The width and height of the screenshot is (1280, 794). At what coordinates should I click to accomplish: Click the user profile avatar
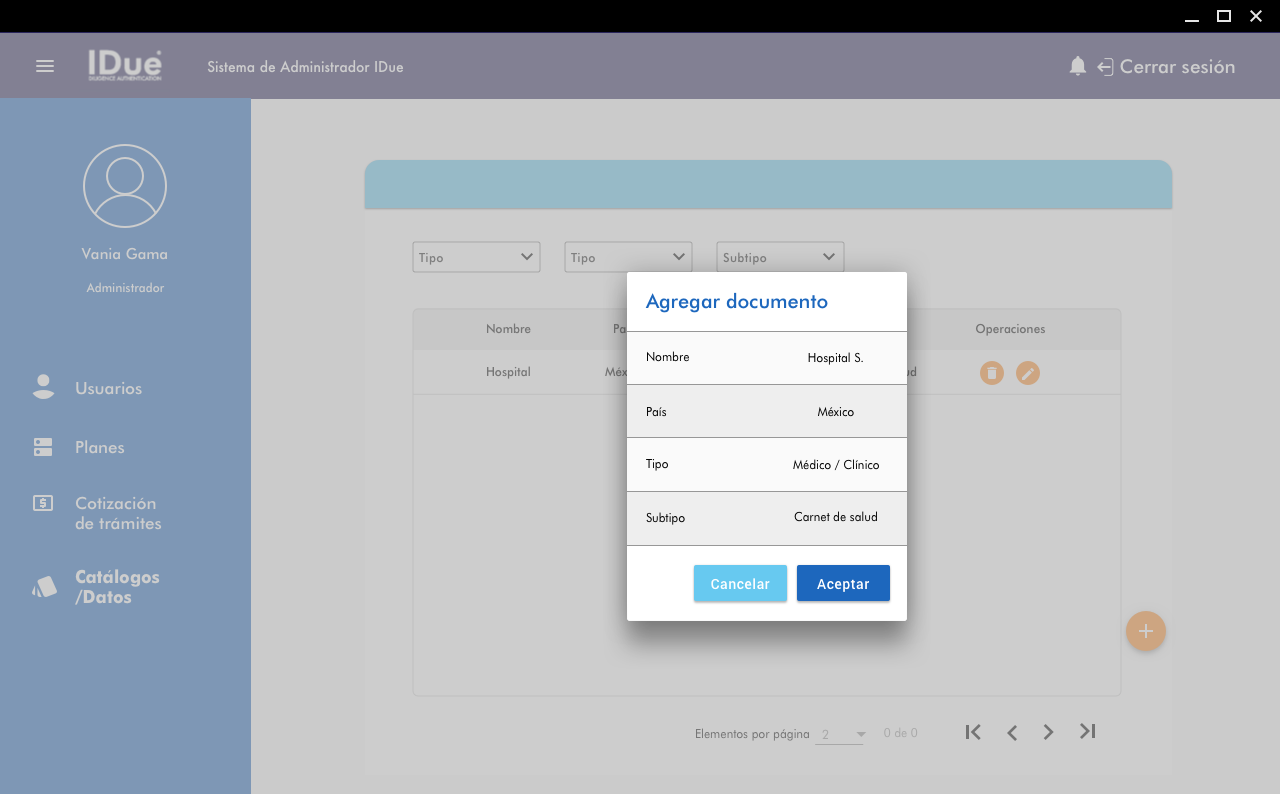(x=125, y=186)
